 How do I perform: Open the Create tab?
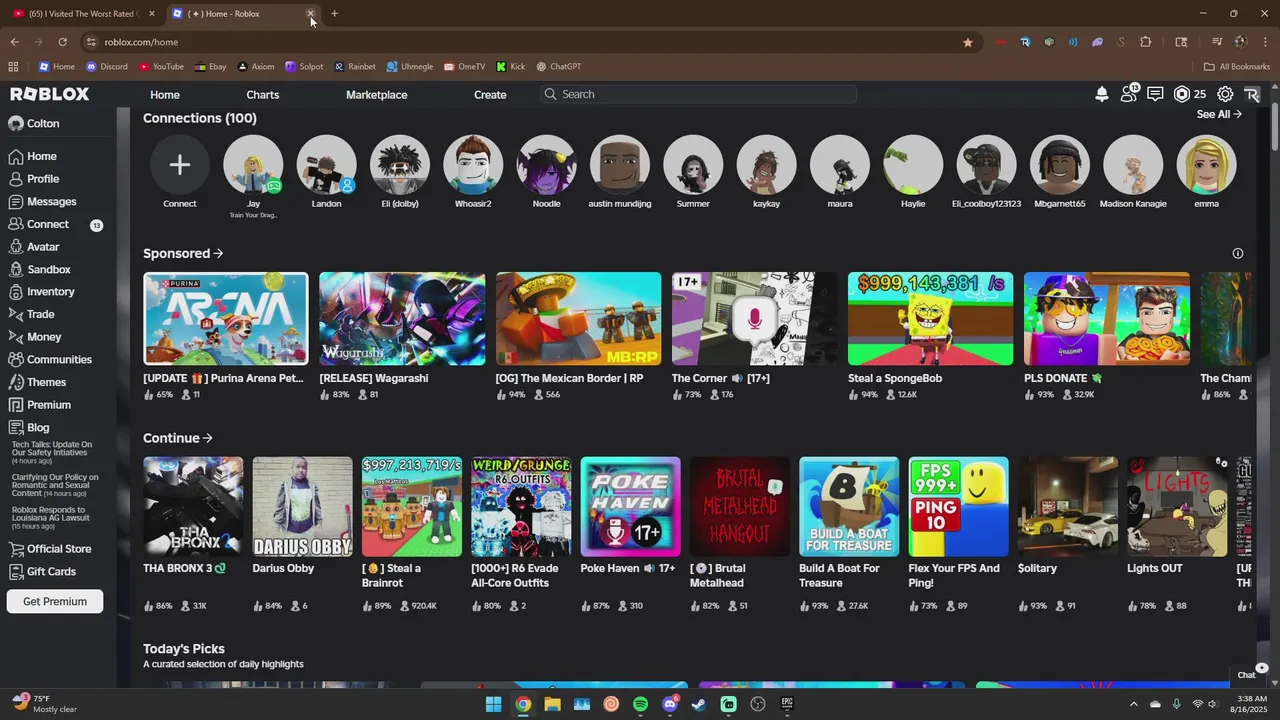pos(490,94)
